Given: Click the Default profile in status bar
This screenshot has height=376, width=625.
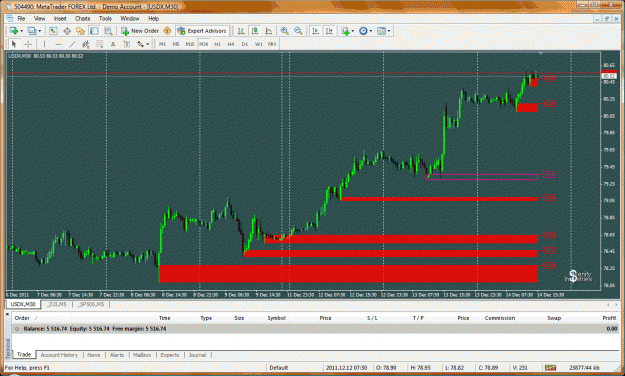Looking at the screenshot, I should (279, 368).
